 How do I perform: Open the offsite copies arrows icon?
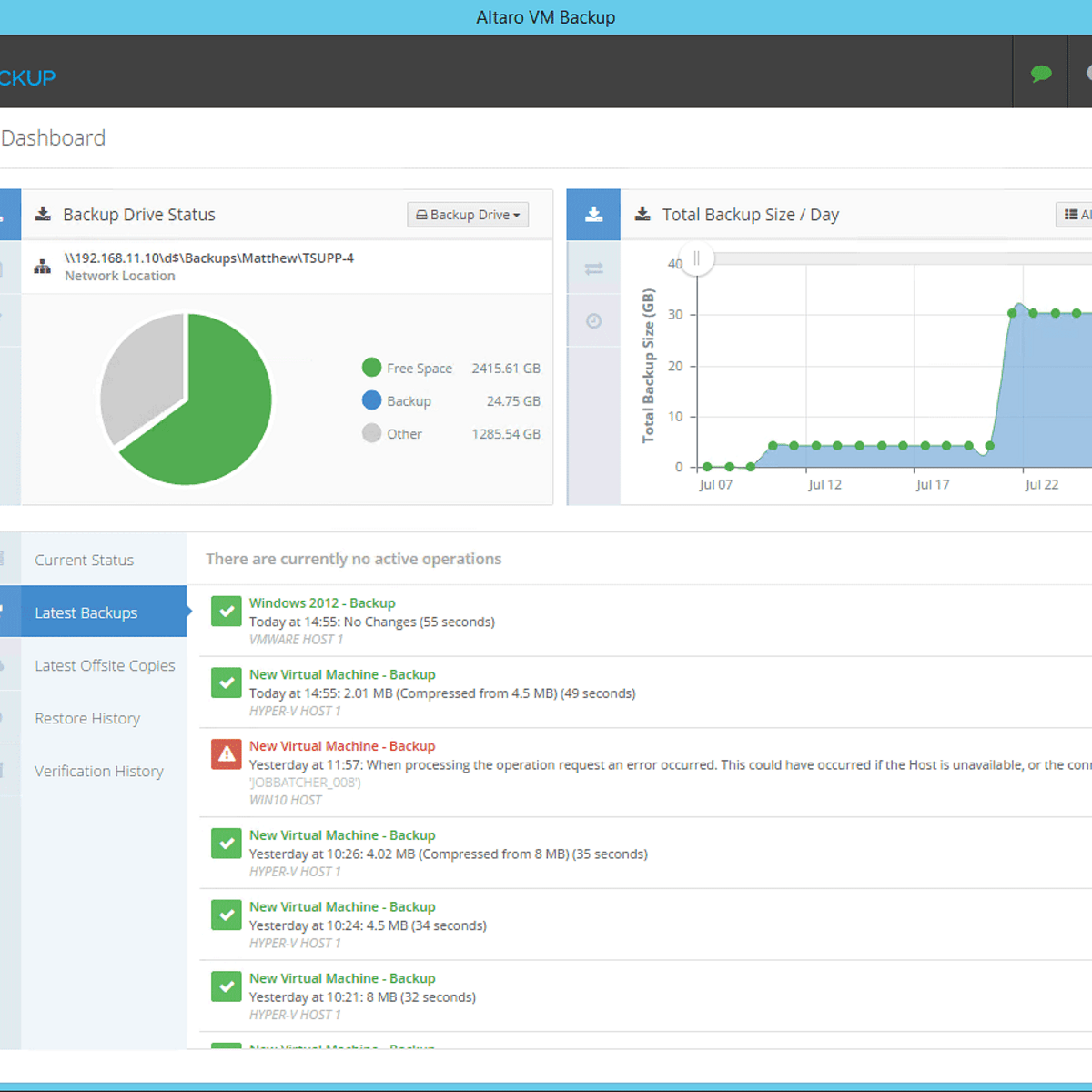click(593, 268)
